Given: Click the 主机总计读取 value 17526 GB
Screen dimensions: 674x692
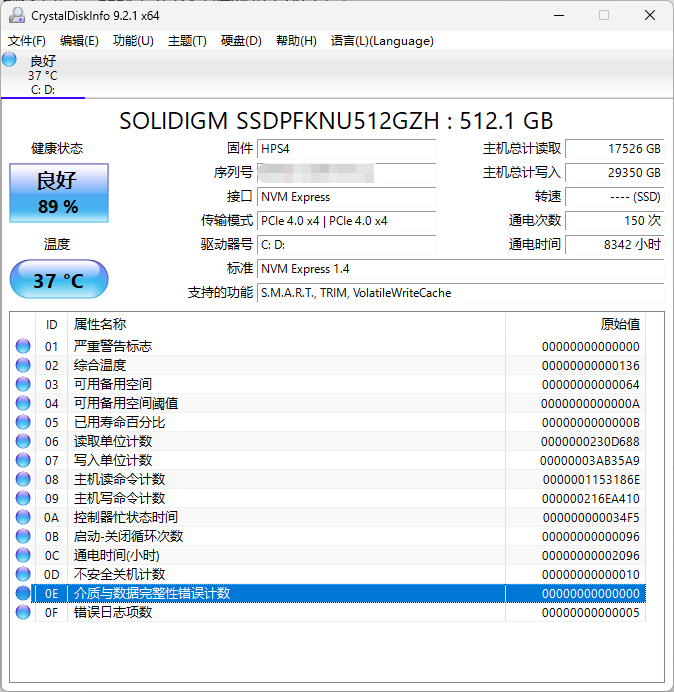Looking at the screenshot, I should 614,149.
